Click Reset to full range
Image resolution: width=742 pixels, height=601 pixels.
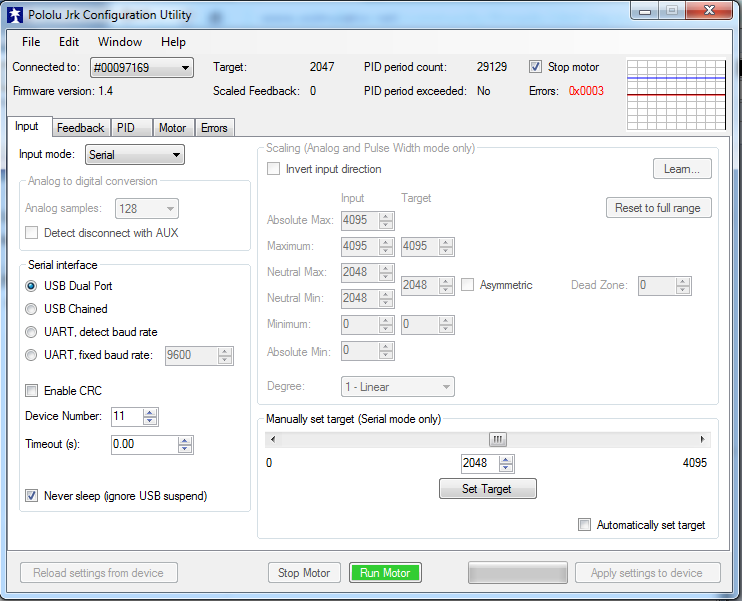pyautogui.click(x=658, y=208)
